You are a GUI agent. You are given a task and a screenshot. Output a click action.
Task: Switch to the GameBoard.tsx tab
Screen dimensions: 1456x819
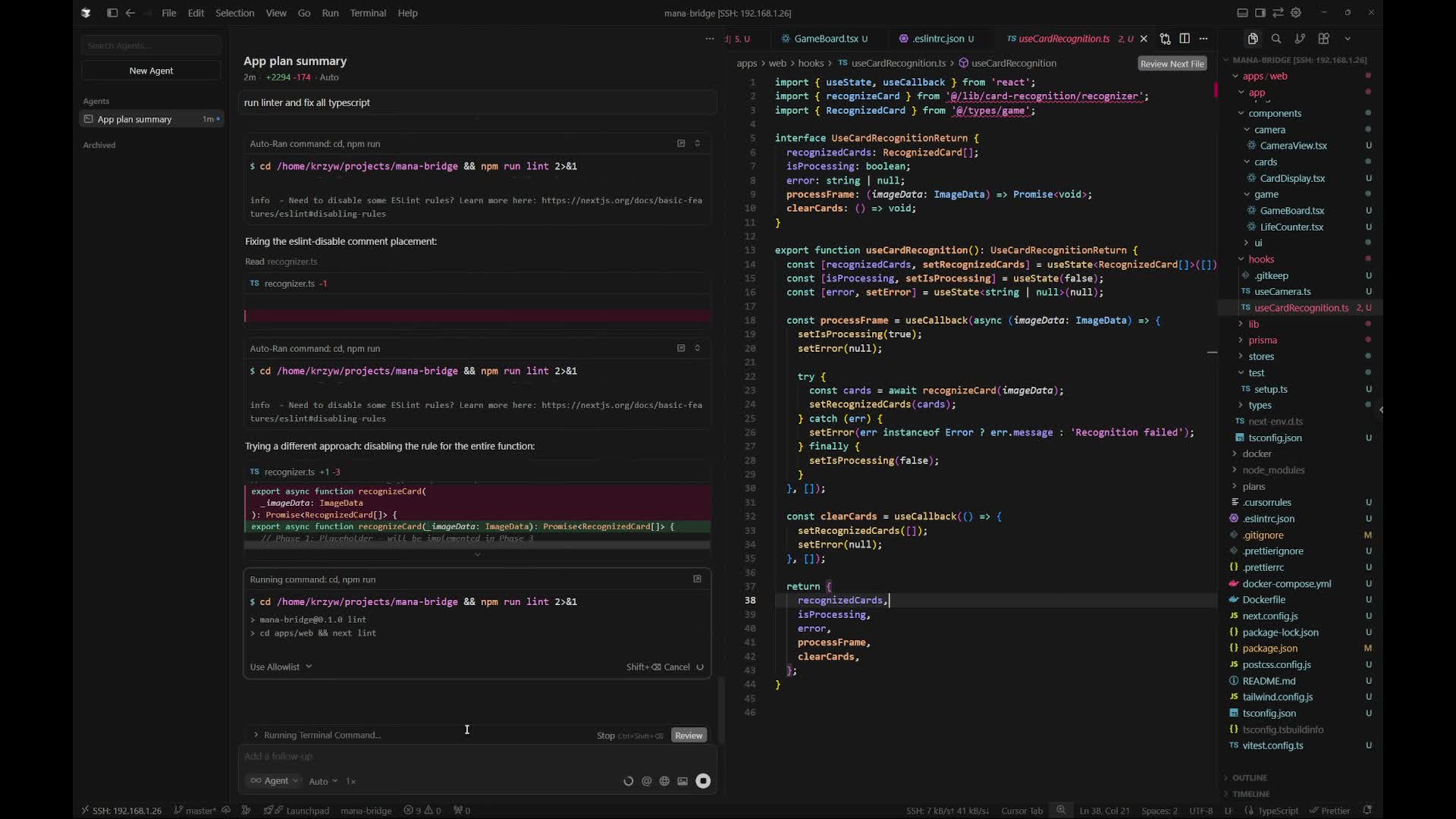tap(825, 39)
